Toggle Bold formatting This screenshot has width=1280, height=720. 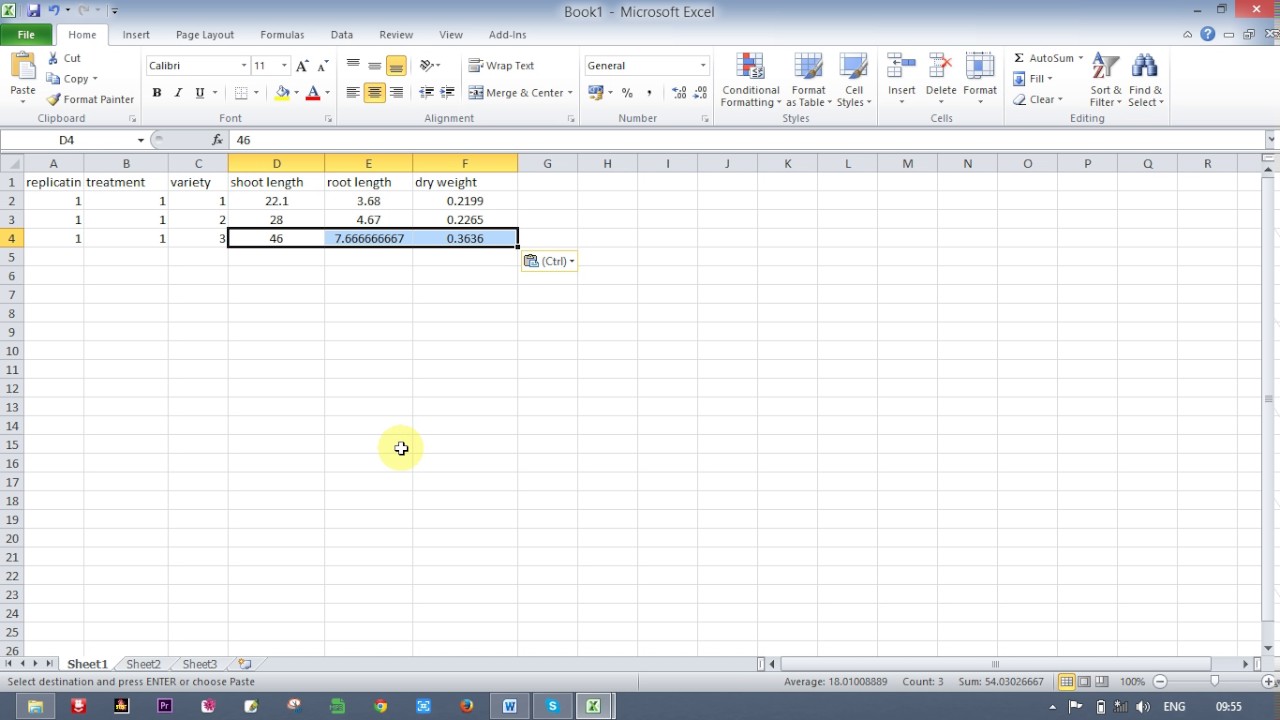(156, 93)
